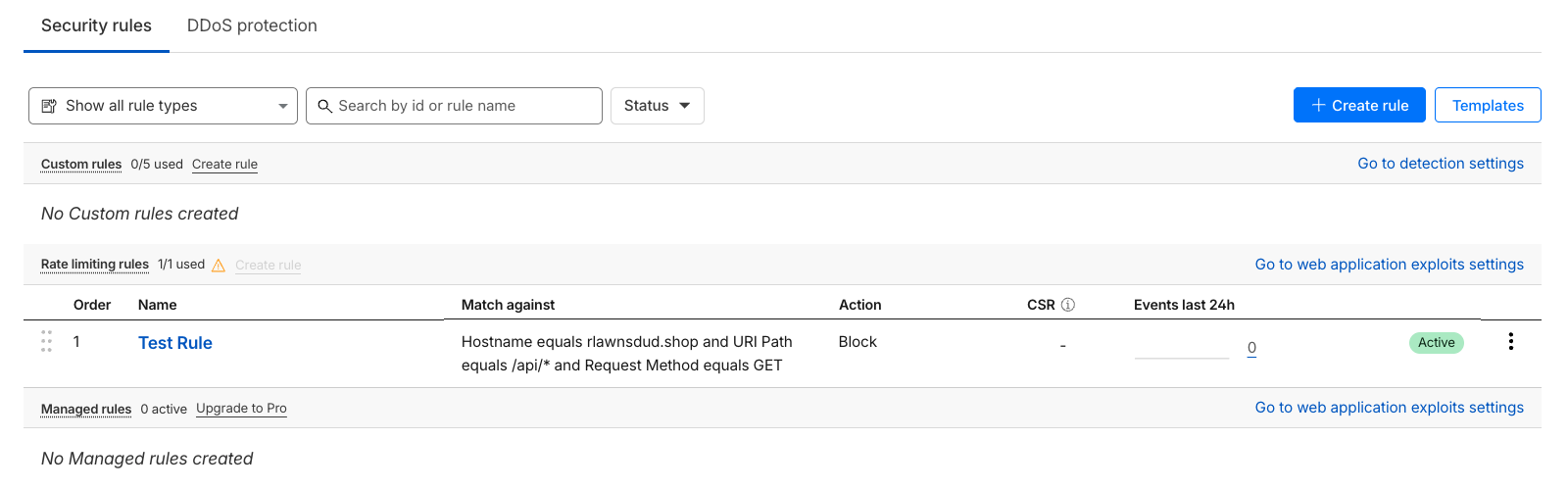
Task: Open the three-dot menu for Test Rule
Action: click(x=1510, y=341)
